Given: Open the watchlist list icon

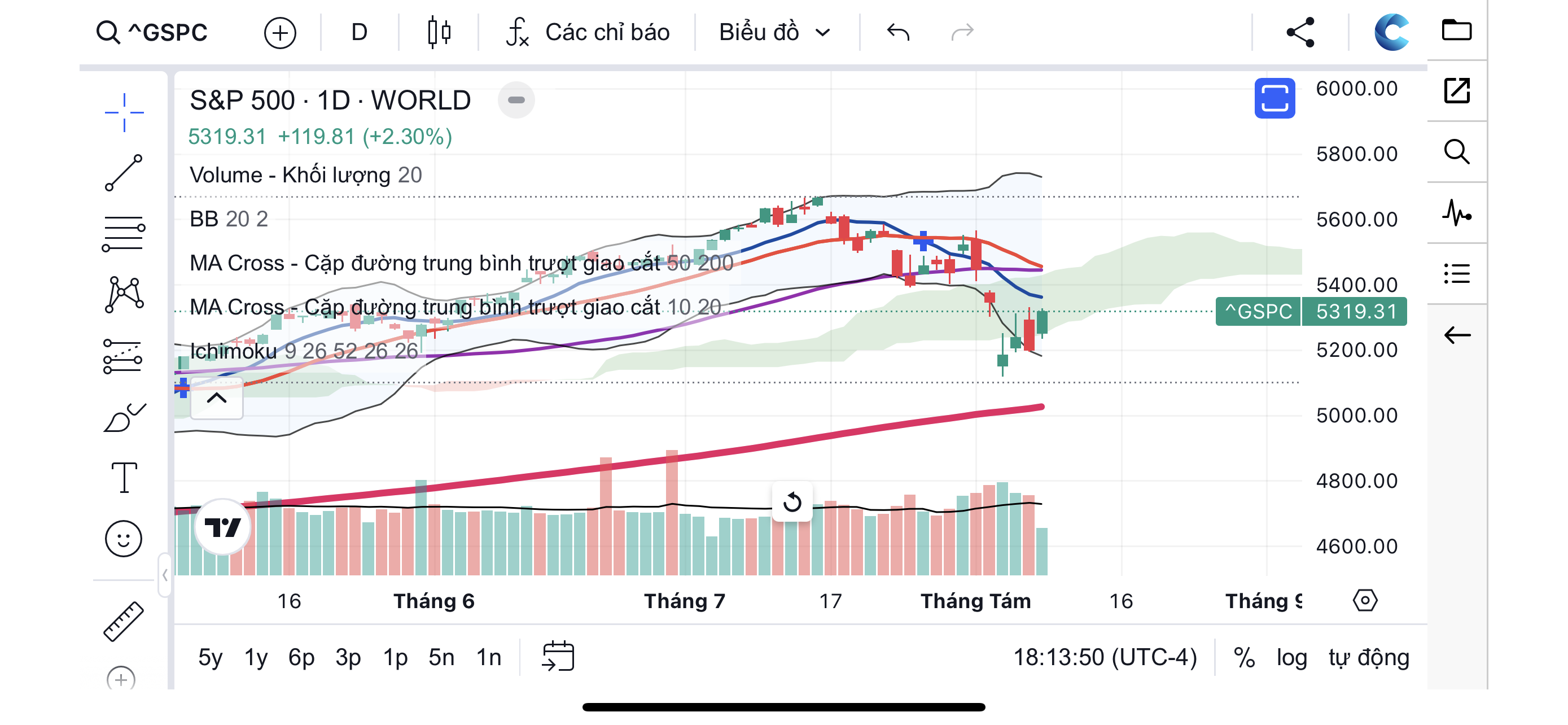Looking at the screenshot, I should 1457,273.
